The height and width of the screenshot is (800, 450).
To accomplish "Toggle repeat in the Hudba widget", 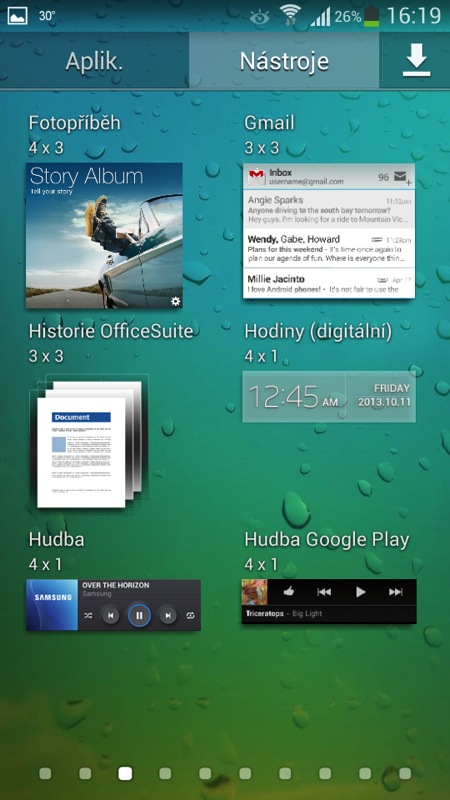I will click(x=190, y=615).
